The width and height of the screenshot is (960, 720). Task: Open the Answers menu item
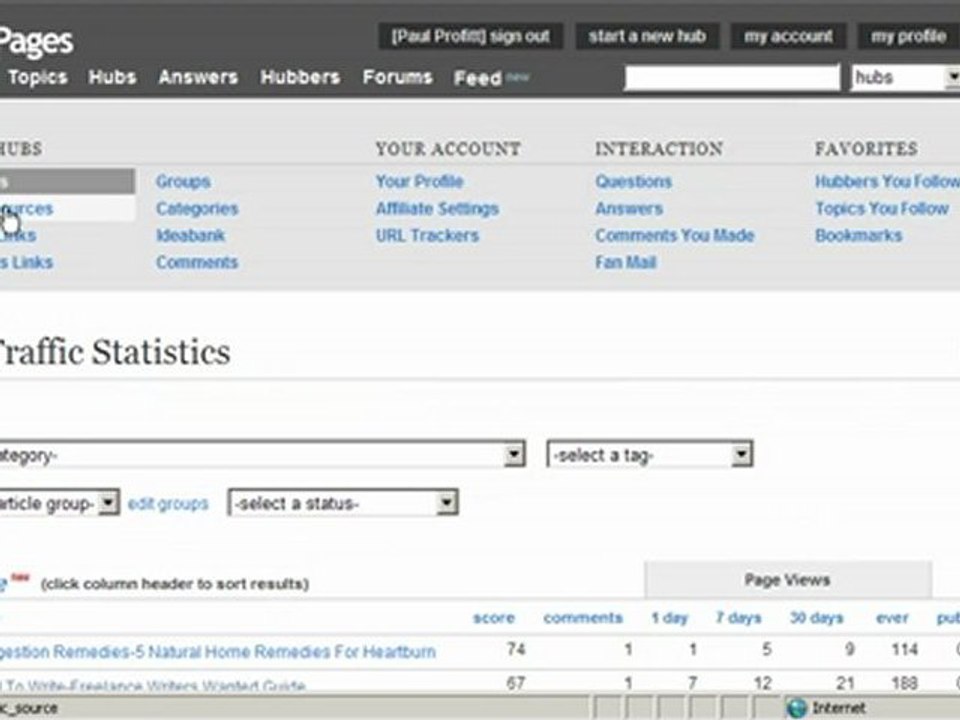pyautogui.click(x=198, y=77)
